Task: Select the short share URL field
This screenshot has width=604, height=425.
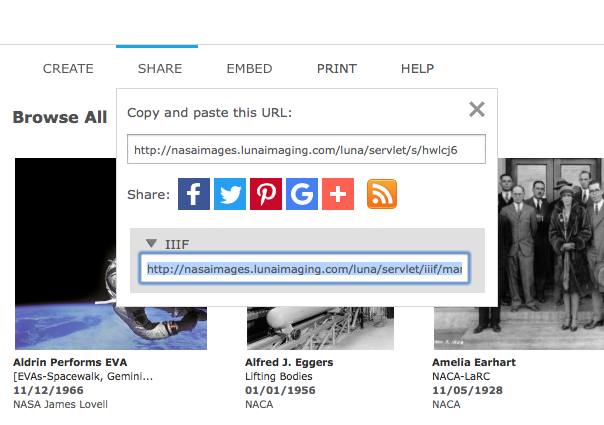Action: click(306, 149)
